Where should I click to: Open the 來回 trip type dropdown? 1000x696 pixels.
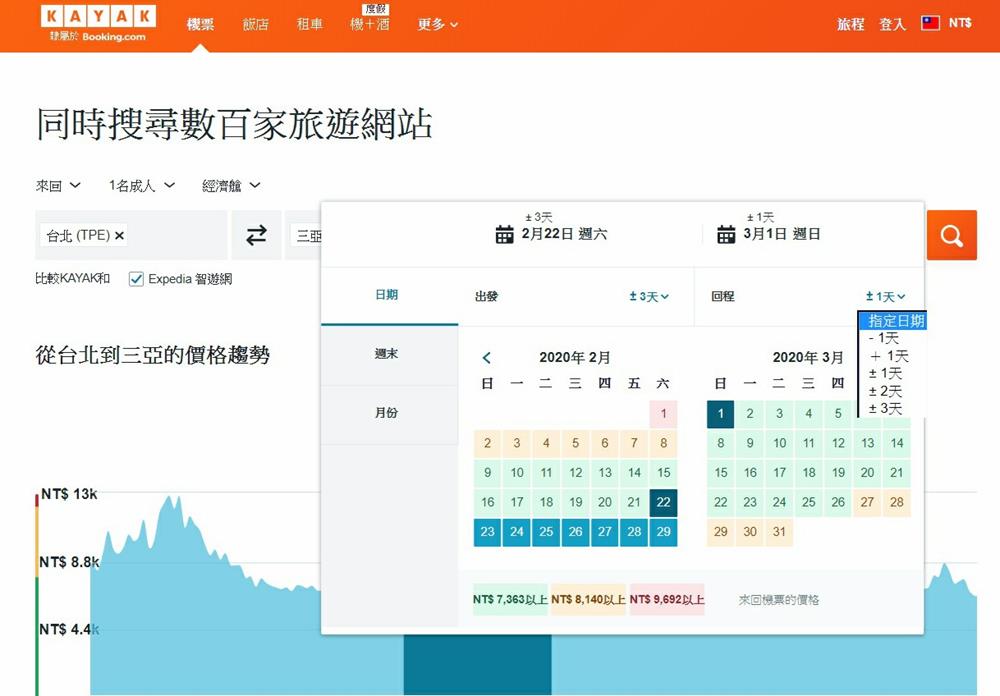[x=58, y=186]
